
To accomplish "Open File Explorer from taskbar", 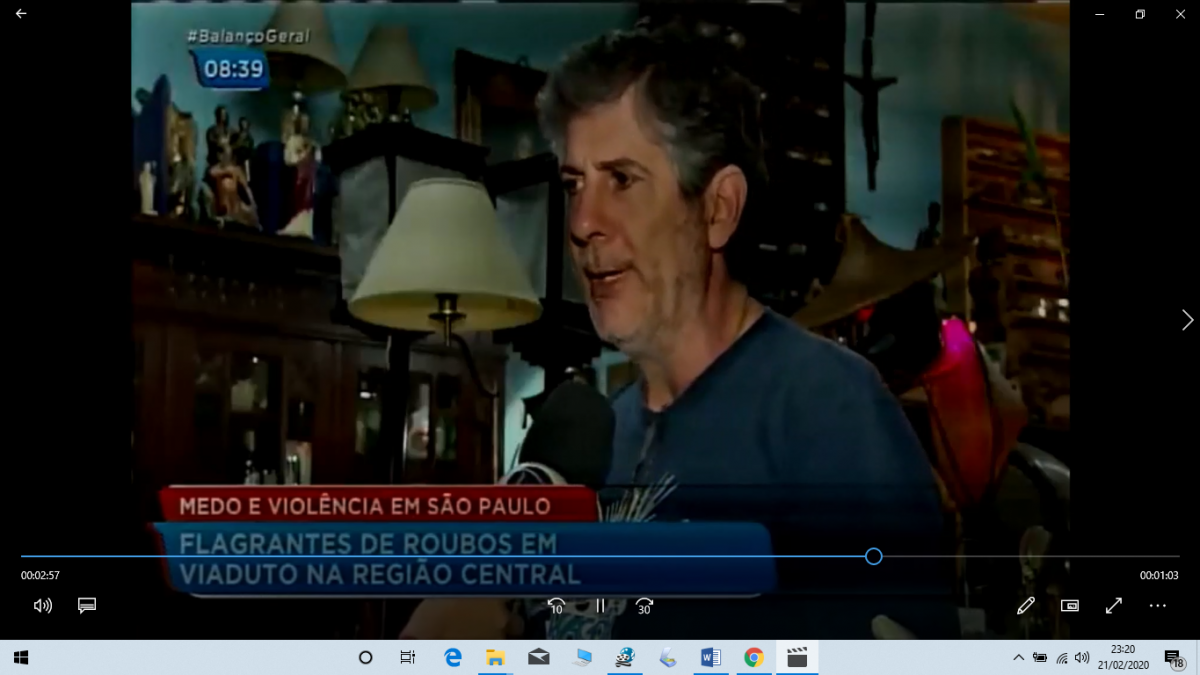I will (x=495, y=657).
